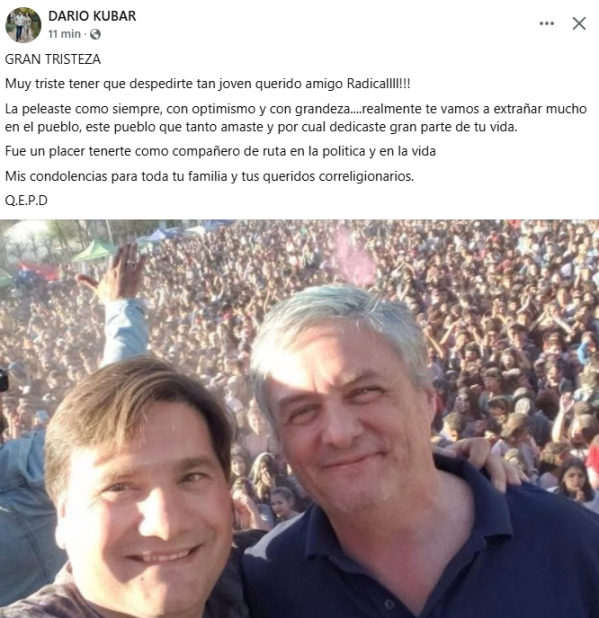Image resolution: width=599 pixels, height=618 pixels.
Task: Click the DARIO KUBAR name link
Action: pos(92,16)
